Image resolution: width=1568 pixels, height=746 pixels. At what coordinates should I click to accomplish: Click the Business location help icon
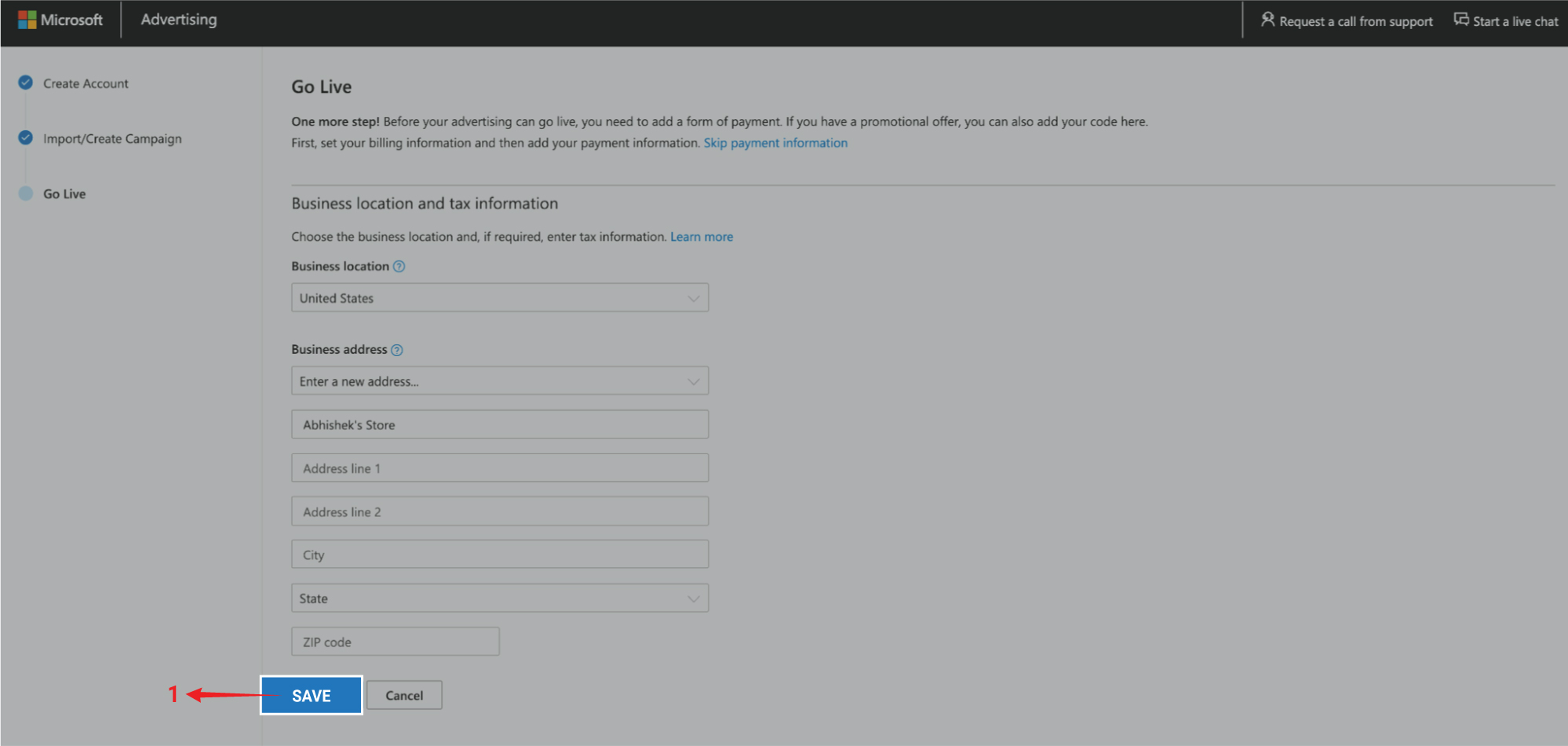click(x=399, y=267)
